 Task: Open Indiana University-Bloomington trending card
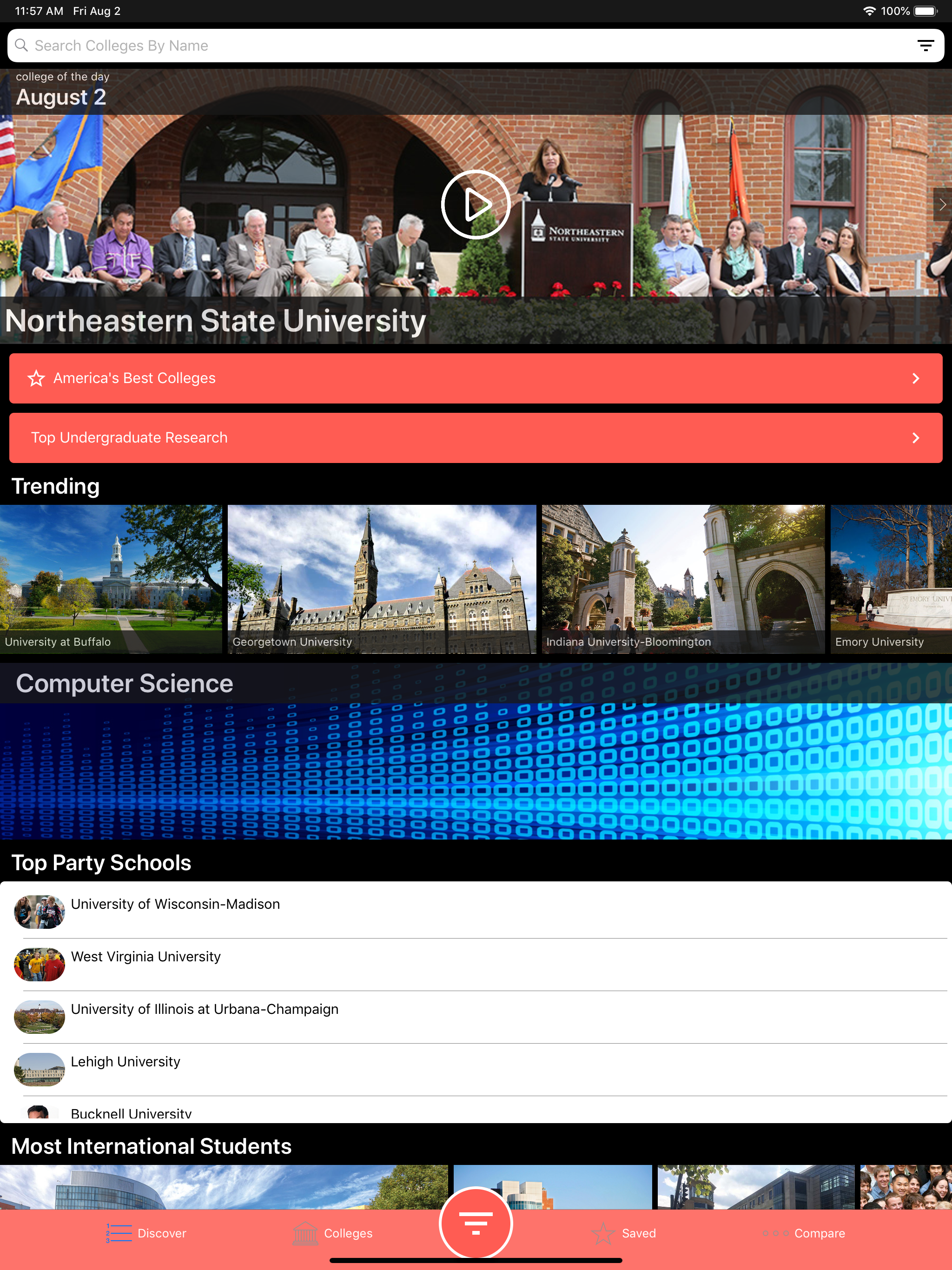[x=683, y=579]
